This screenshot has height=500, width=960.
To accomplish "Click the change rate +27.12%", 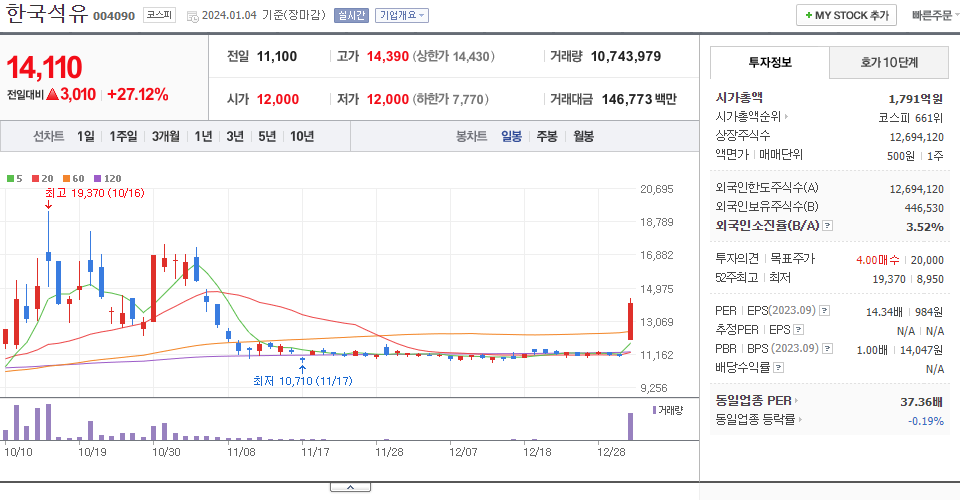I will 137,94.
